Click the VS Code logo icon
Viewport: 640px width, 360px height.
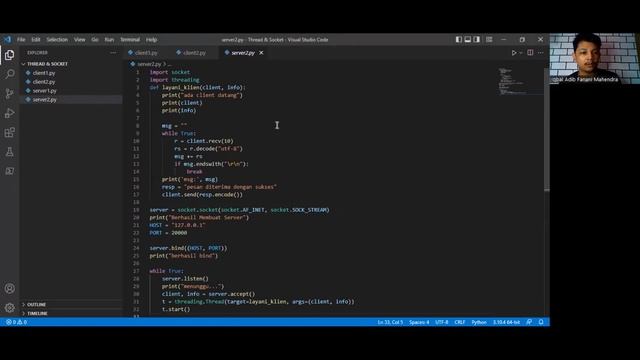[7, 40]
